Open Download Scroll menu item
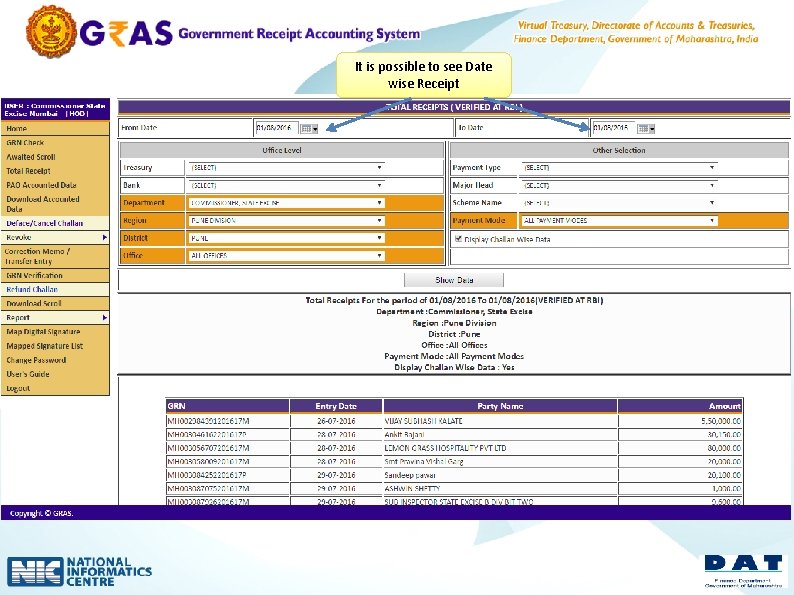The height and width of the screenshot is (595, 794). pyautogui.click(x=55, y=304)
